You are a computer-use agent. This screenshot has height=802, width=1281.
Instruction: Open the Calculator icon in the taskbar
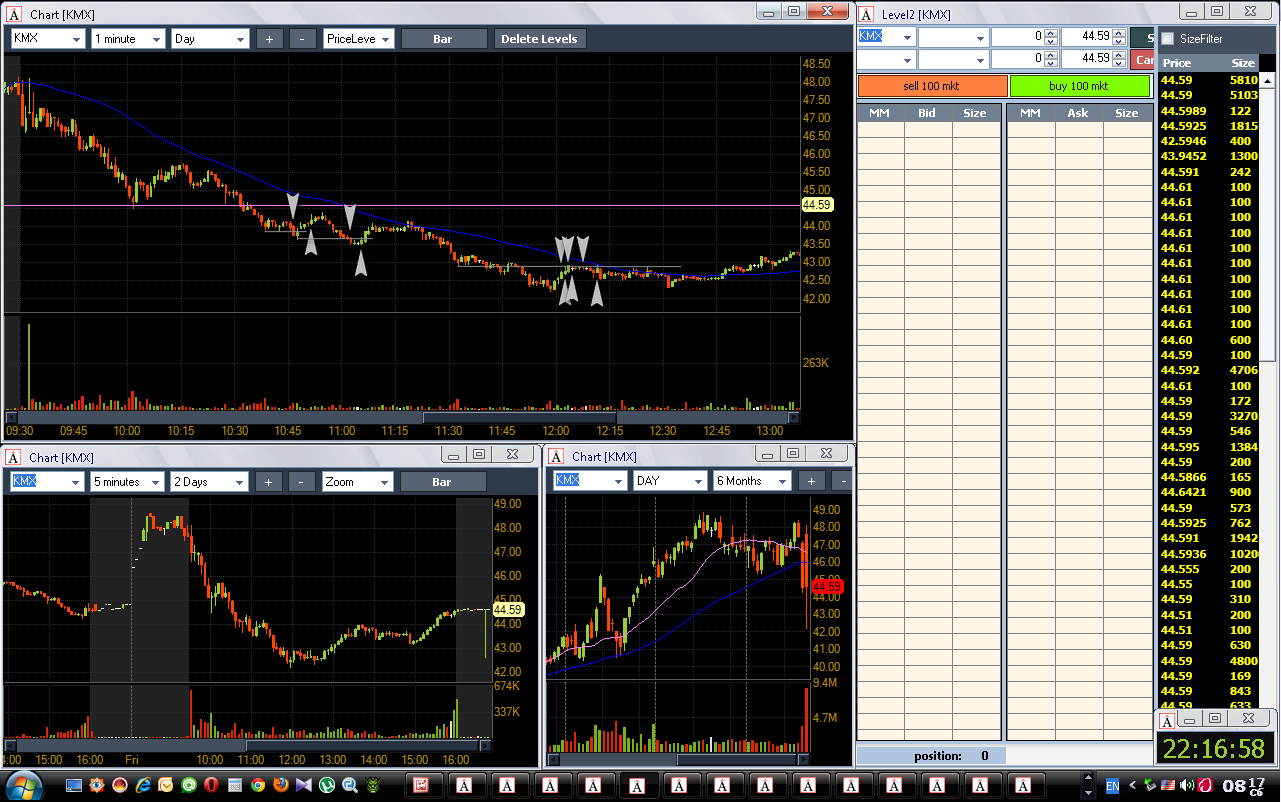point(234,786)
